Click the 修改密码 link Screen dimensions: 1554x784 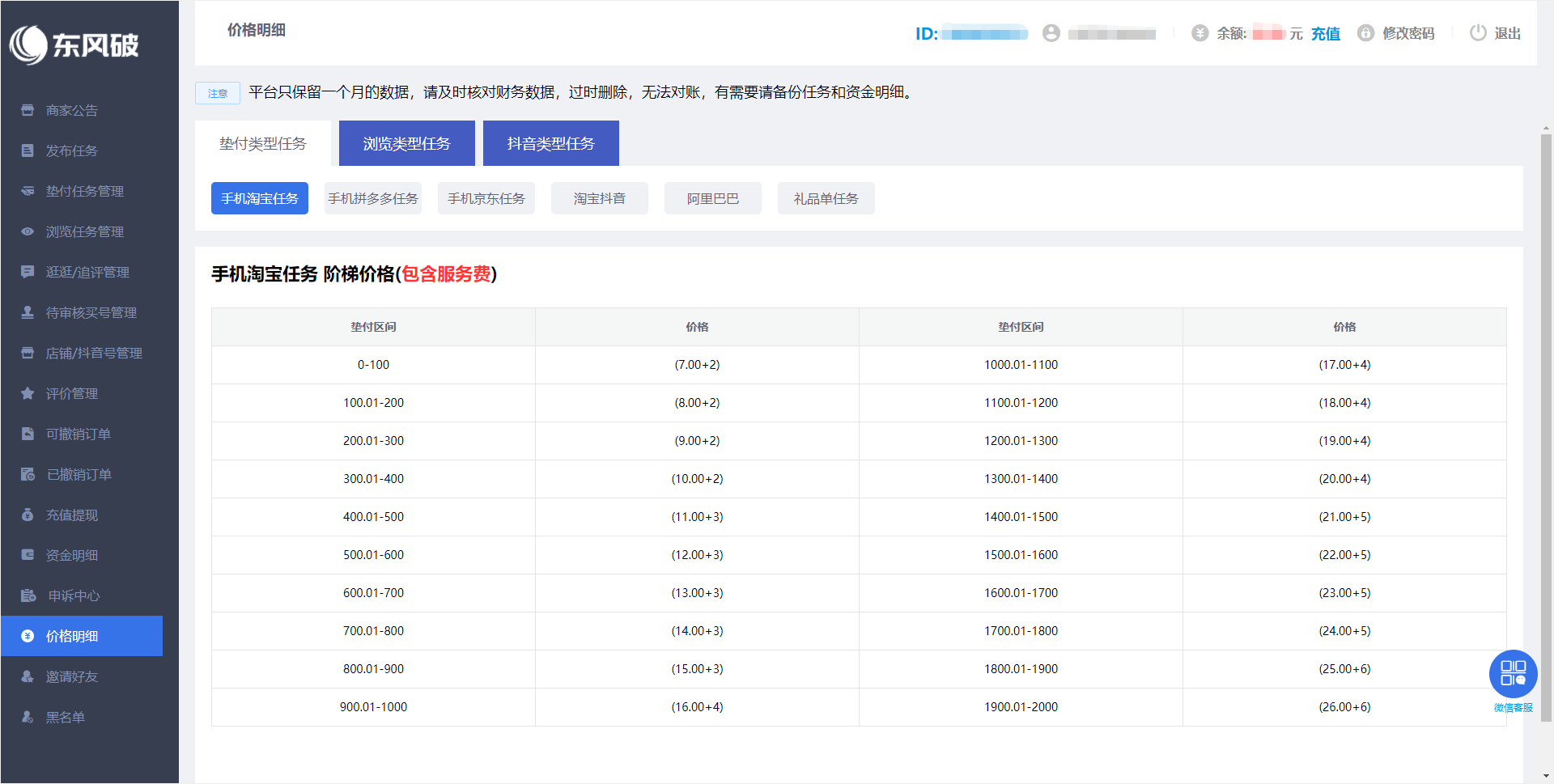point(1408,33)
